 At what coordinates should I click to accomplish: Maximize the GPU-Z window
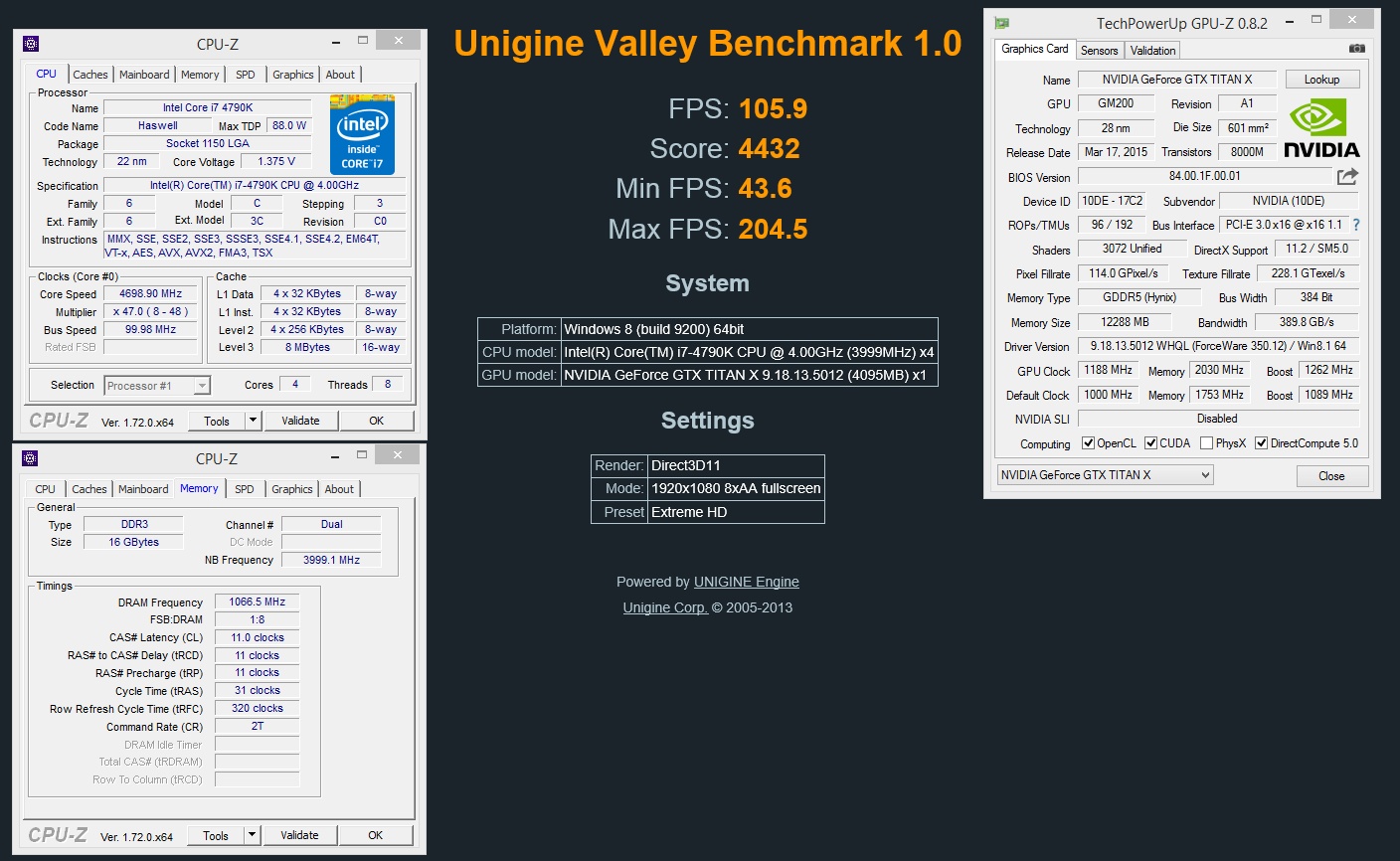pos(1316,19)
